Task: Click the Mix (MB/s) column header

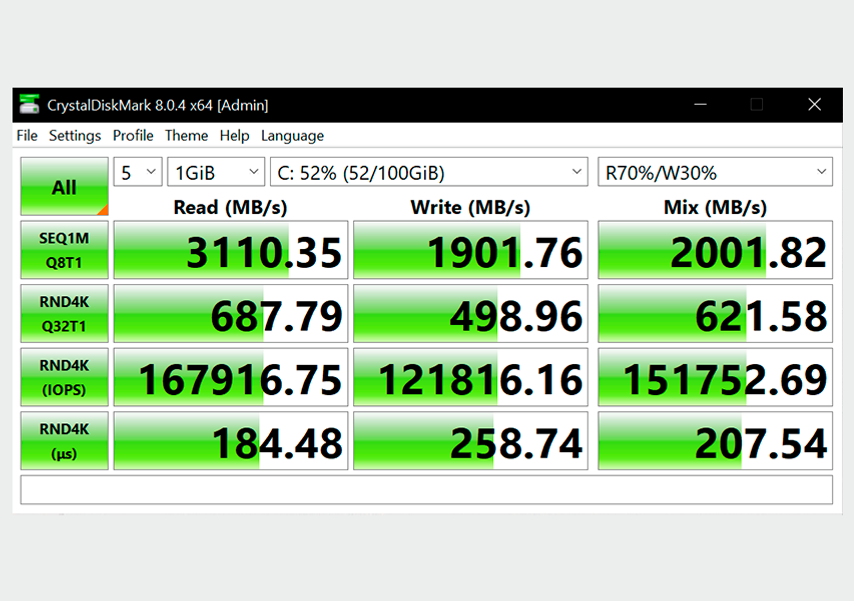Action: (715, 208)
